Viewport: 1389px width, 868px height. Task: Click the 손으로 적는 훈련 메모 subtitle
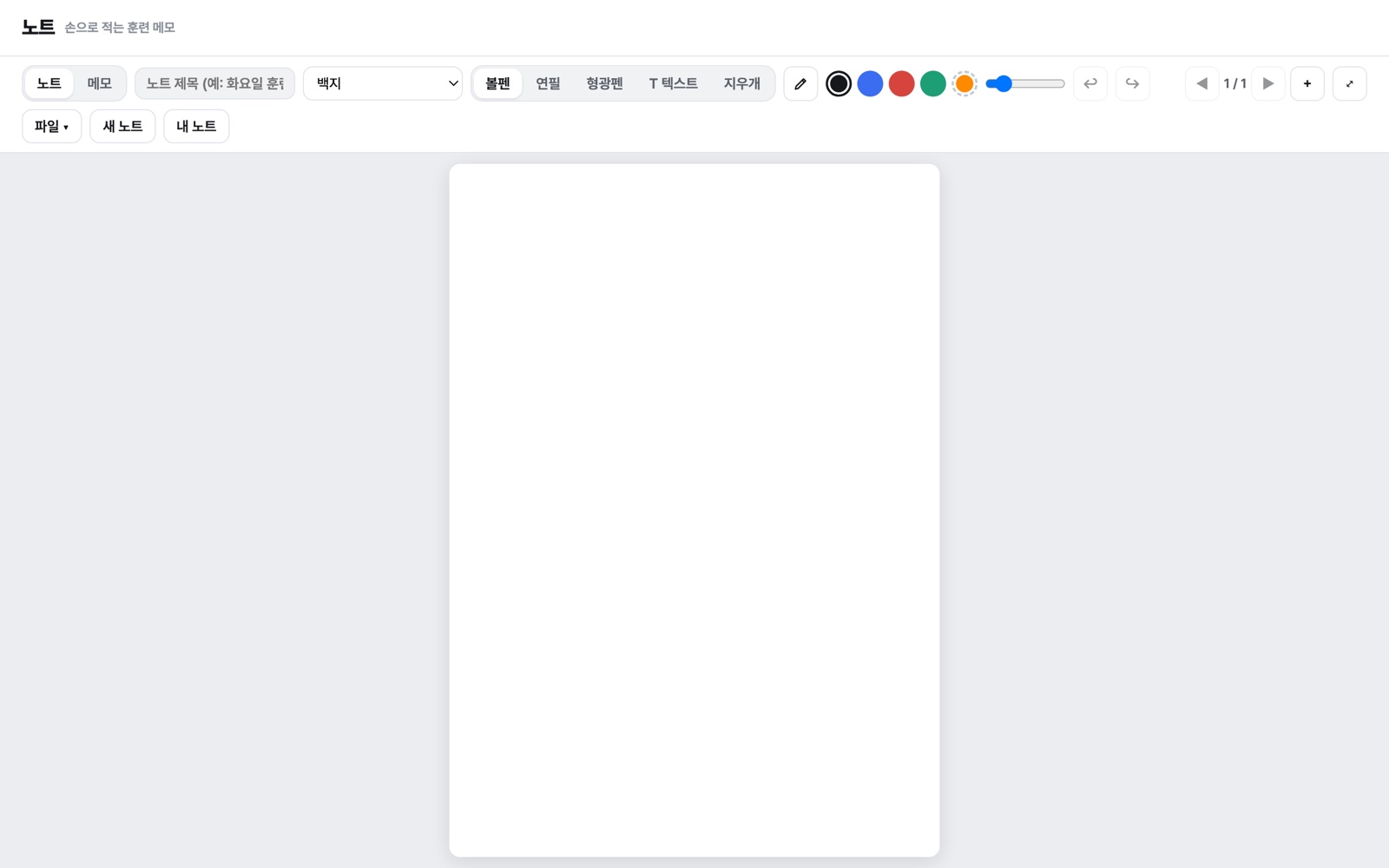coord(120,28)
